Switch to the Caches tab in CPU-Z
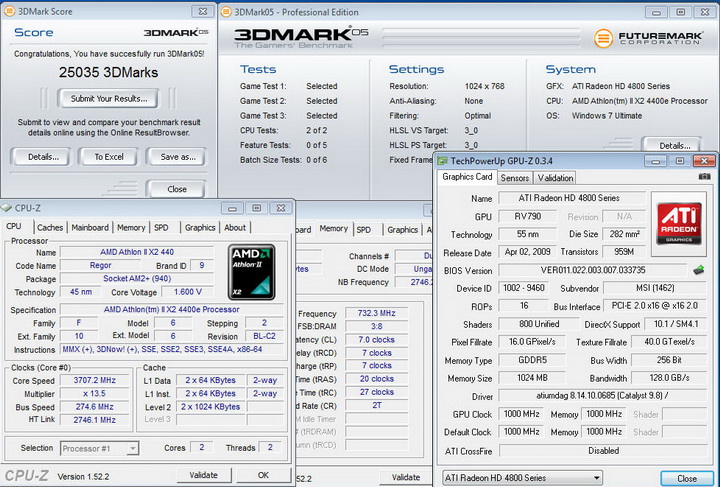720x487 pixels. 50,228
